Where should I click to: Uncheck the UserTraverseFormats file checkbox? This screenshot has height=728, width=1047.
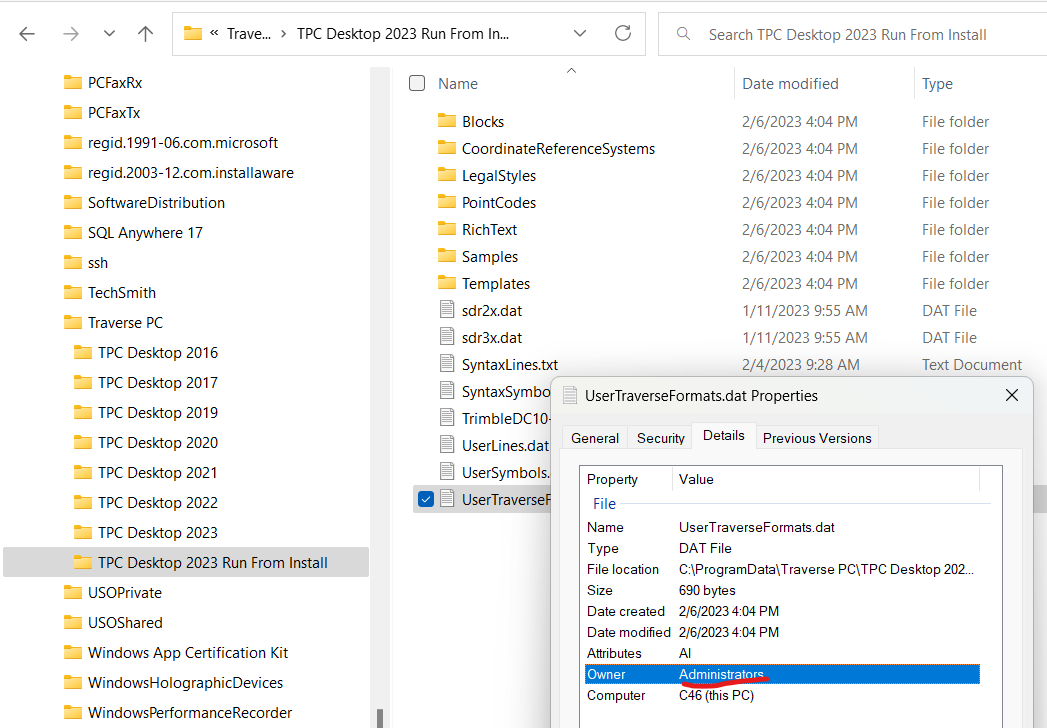pyautogui.click(x=425, y=499)
